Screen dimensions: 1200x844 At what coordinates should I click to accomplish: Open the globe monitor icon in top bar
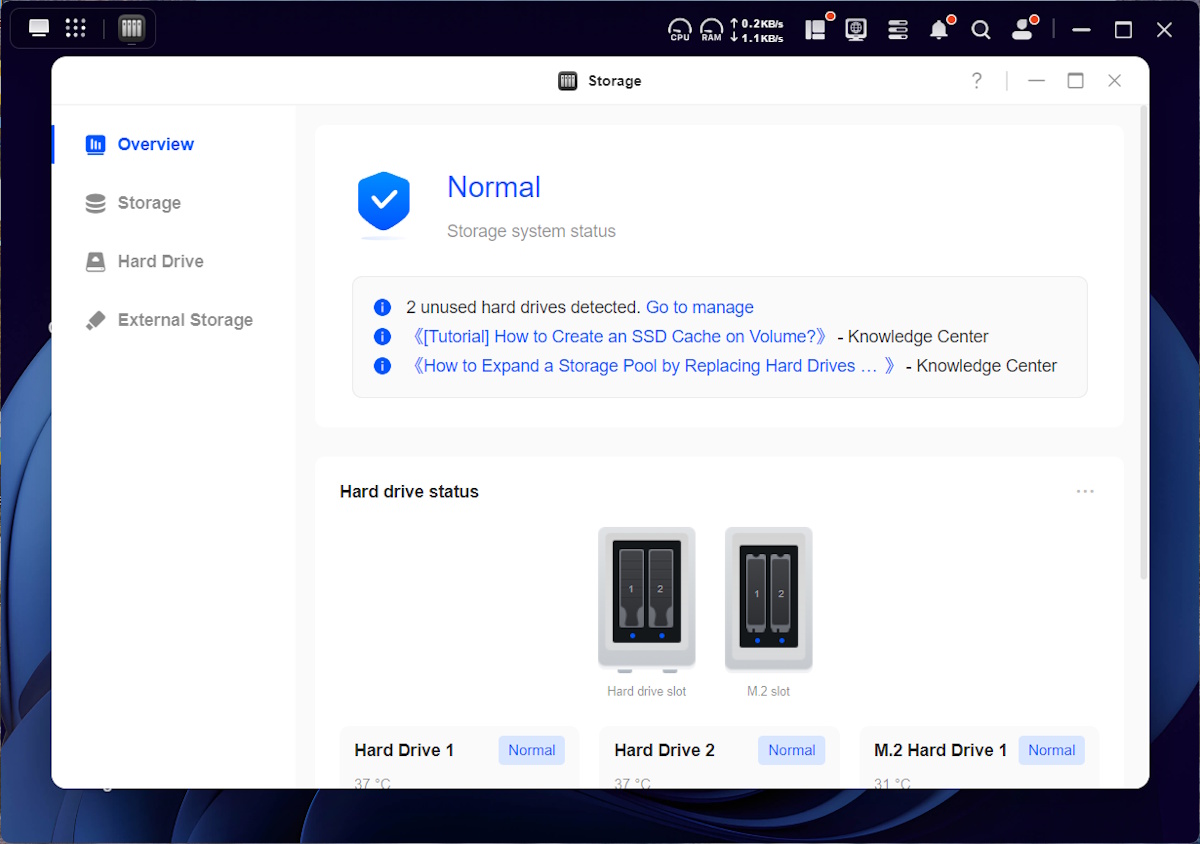click(x=856, y=30)
